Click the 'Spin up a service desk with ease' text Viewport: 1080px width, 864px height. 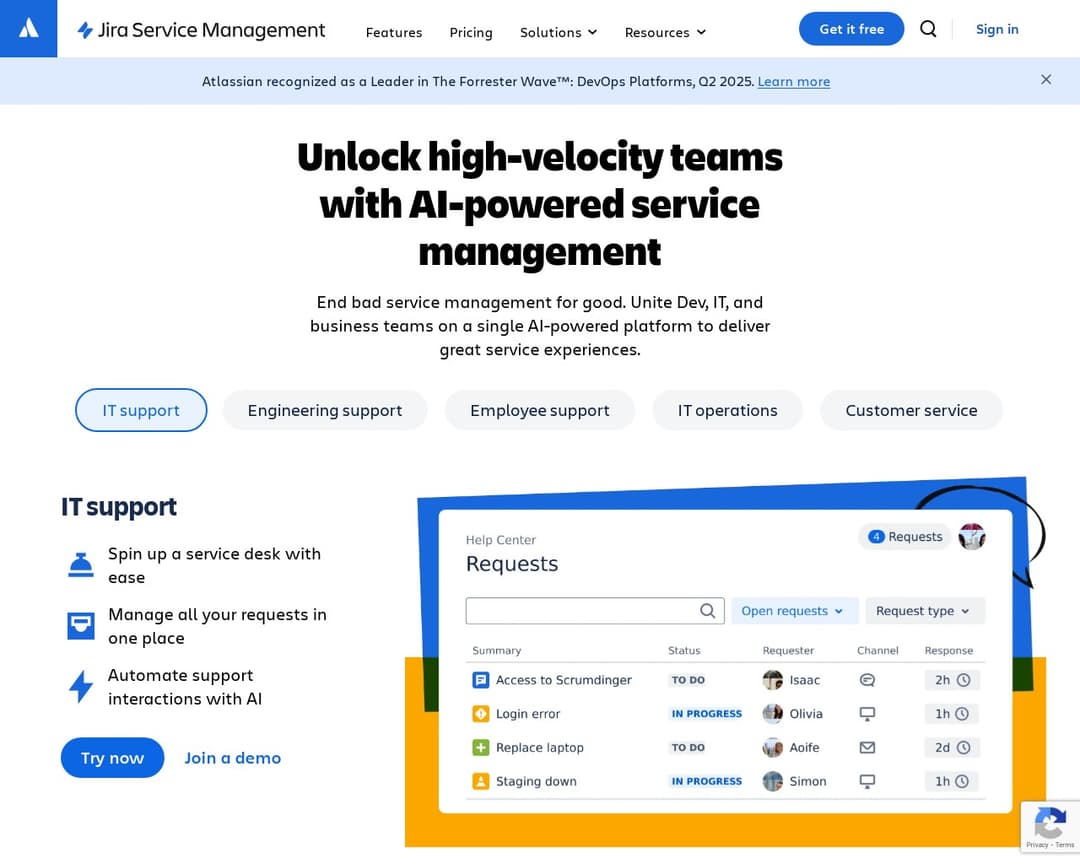pos(214,566)
